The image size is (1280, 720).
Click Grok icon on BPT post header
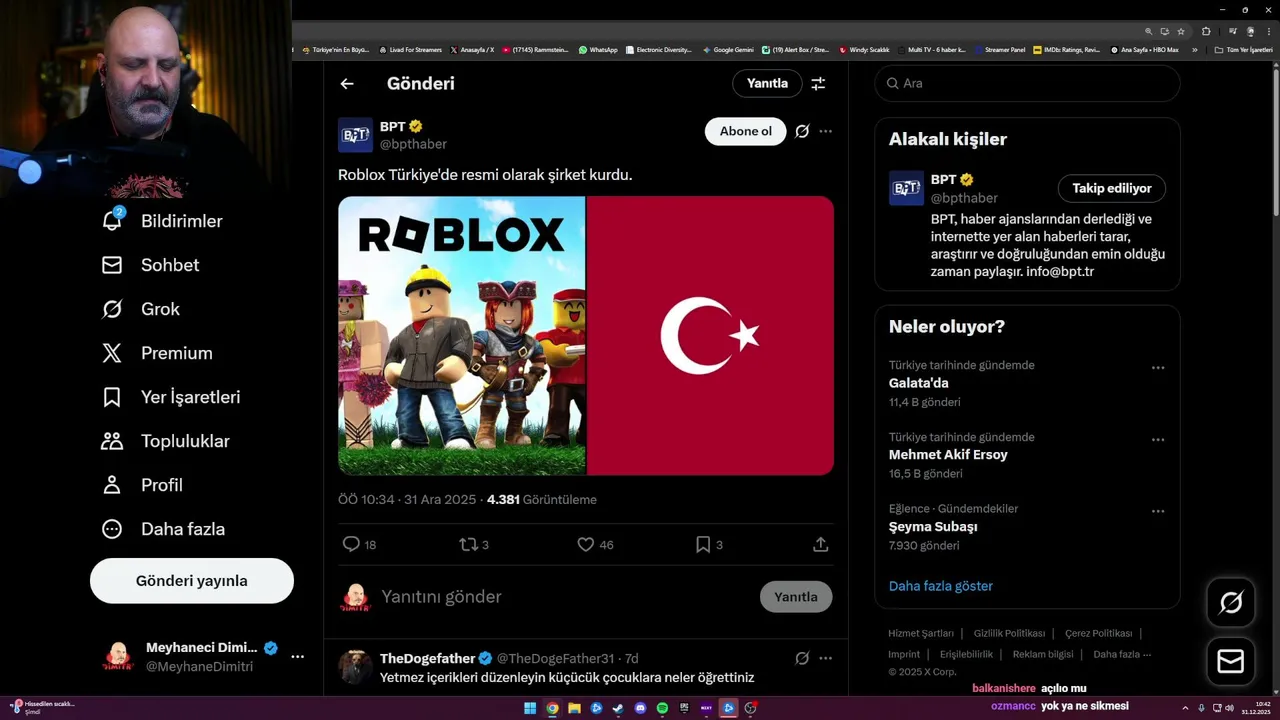click(x=802, y=131)
